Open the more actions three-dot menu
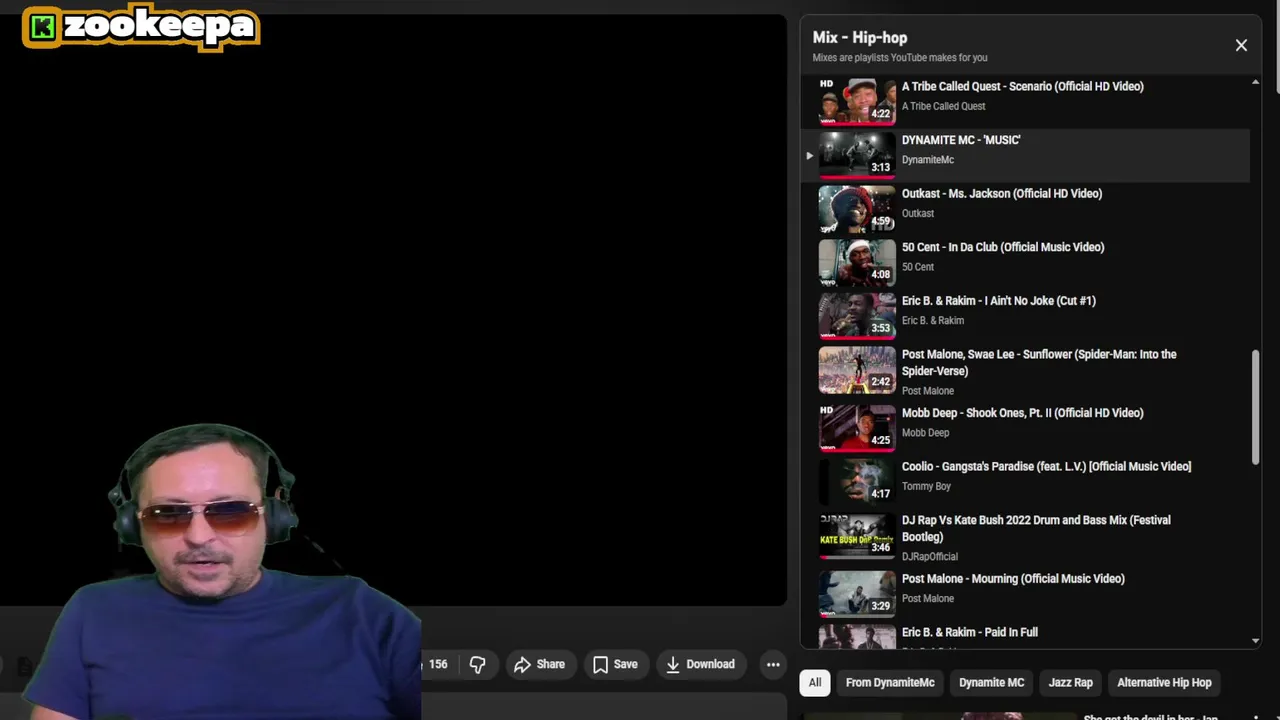The height and width of the screenshot is (720, 1280). coord(773,664)
